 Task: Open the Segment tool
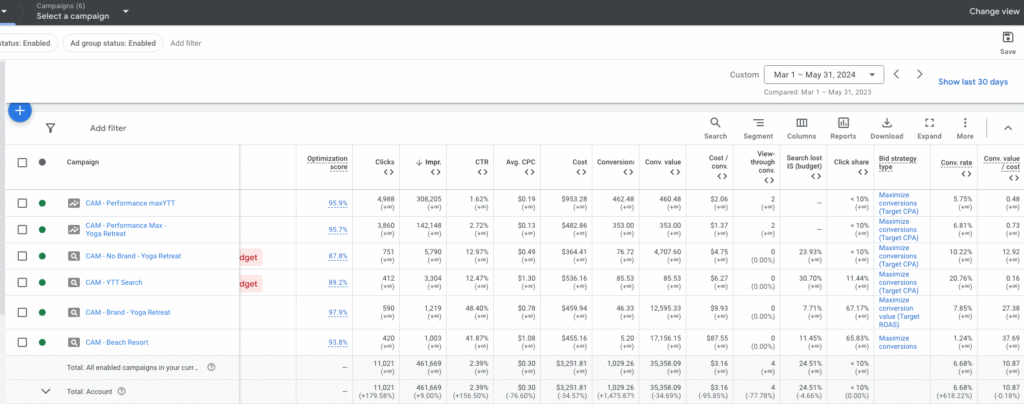click(758, 128)
